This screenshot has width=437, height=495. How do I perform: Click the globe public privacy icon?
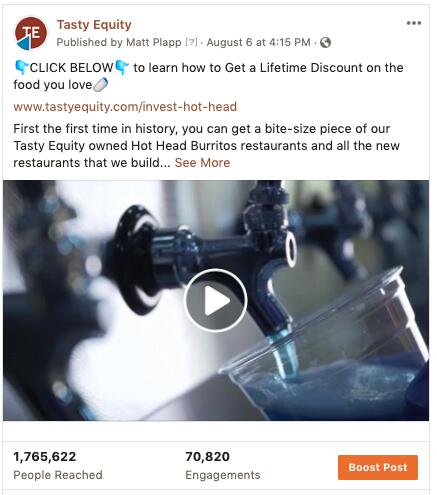click(325, 43)
